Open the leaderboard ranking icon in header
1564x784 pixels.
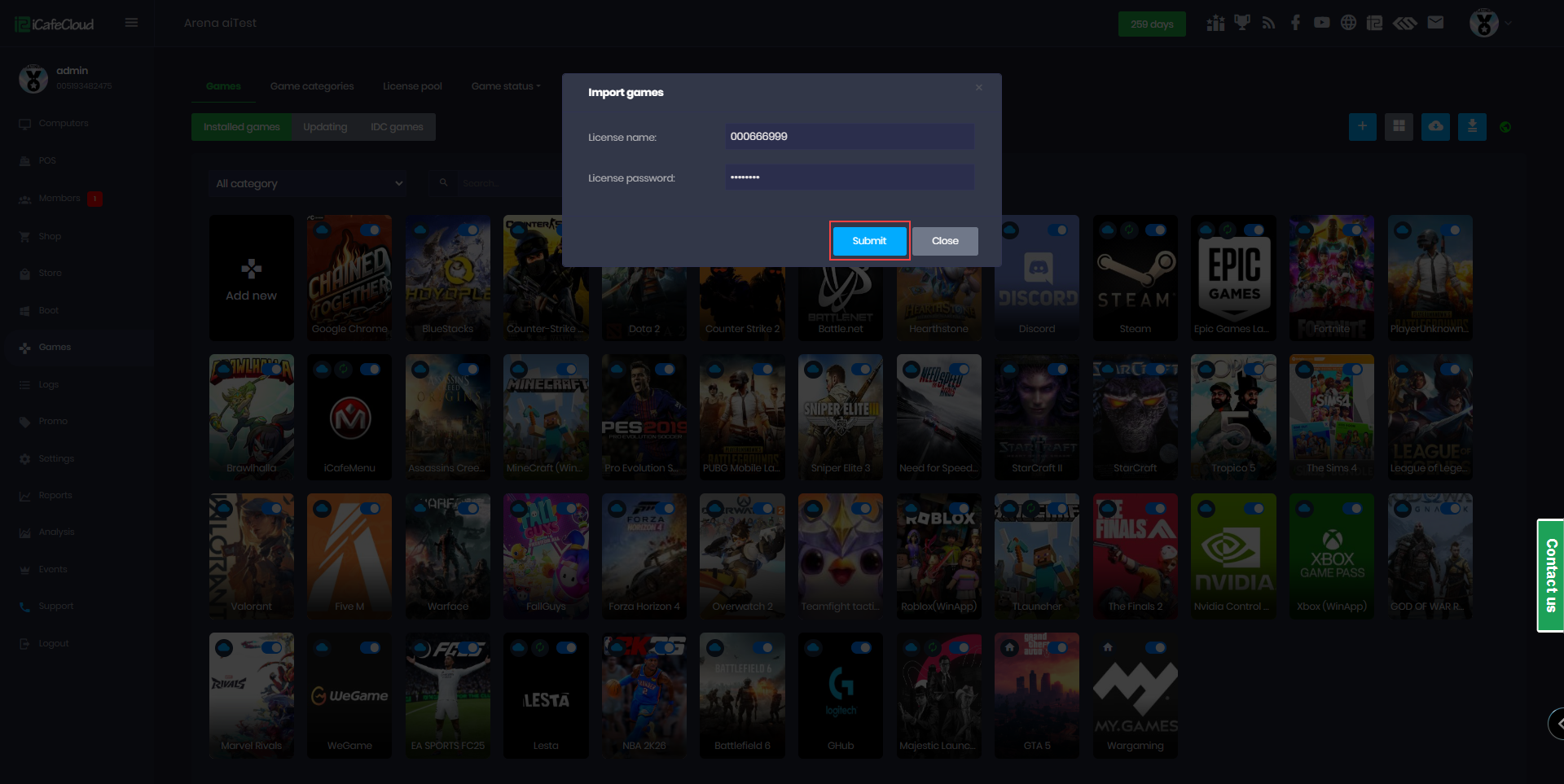tap(1215, 23)
